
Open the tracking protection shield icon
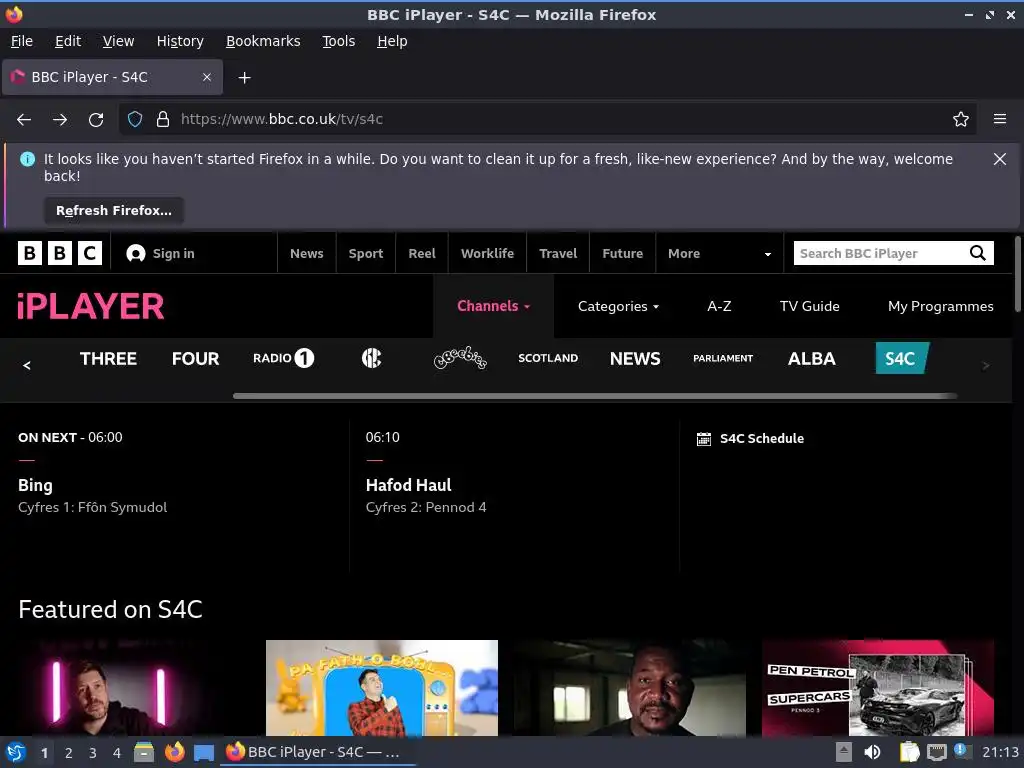click(135, 120)
